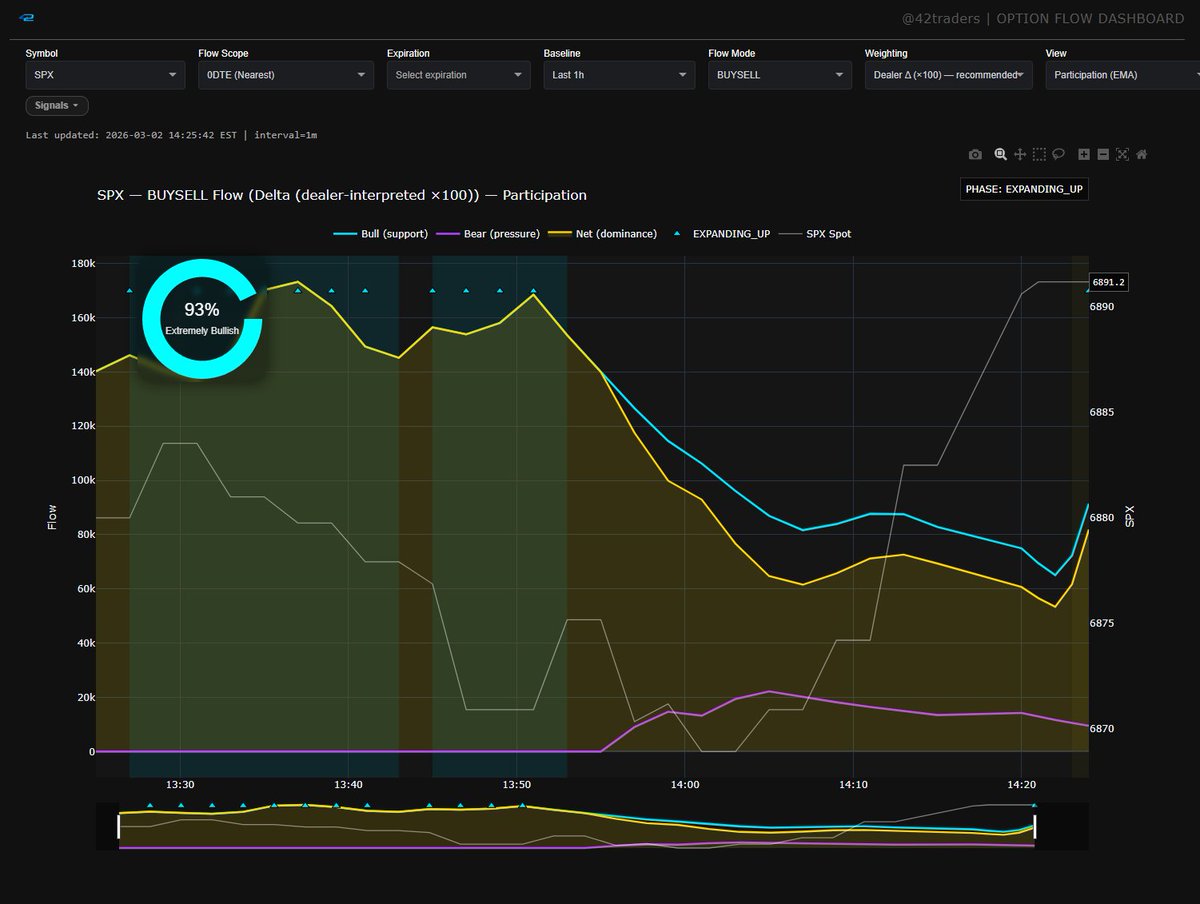This screenshot has height=904, width=1200.
Task: Click the 13:30 x-axis tick label
Action: (180, 785)
